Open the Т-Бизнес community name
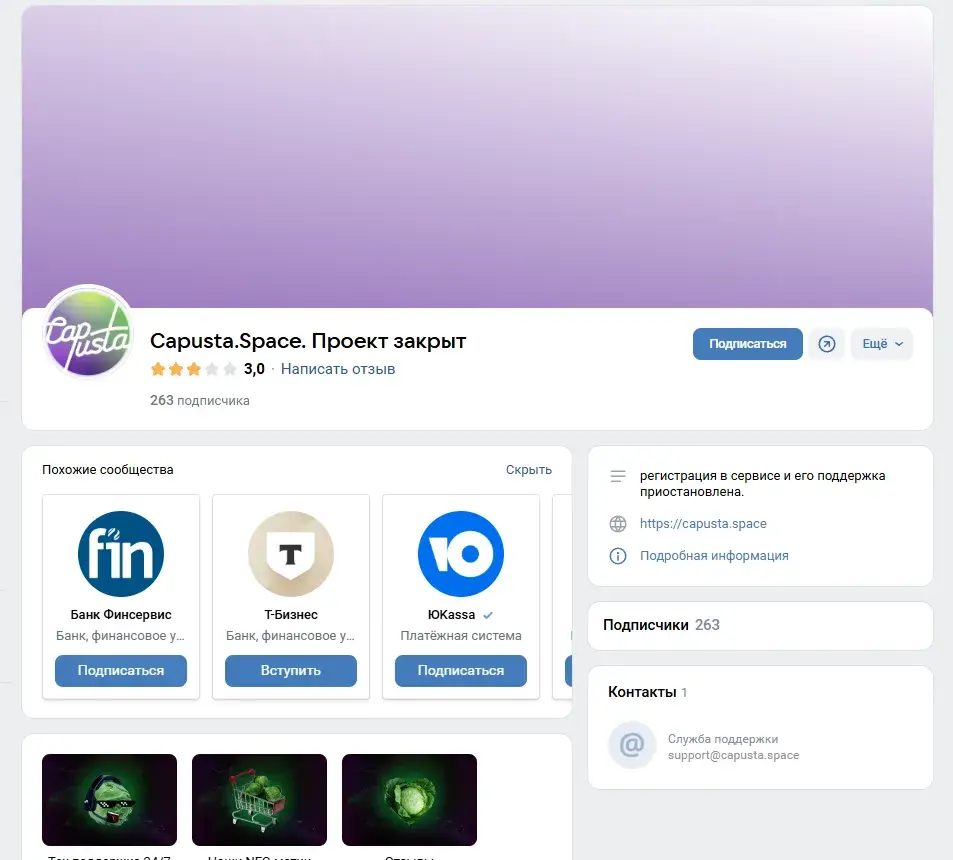 click(x=291, y=614)
